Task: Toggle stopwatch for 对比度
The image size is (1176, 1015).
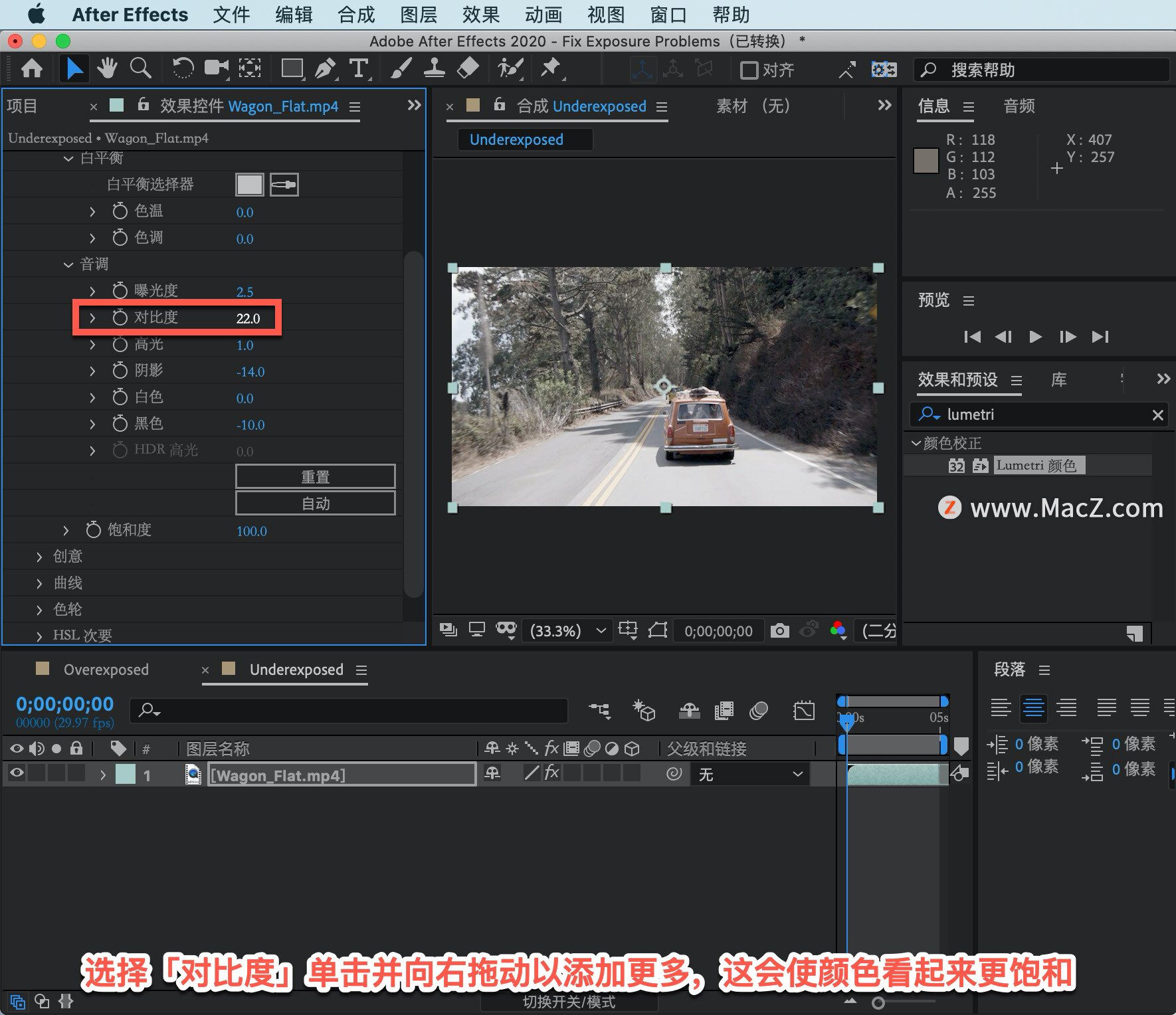Action: point(120,318)
